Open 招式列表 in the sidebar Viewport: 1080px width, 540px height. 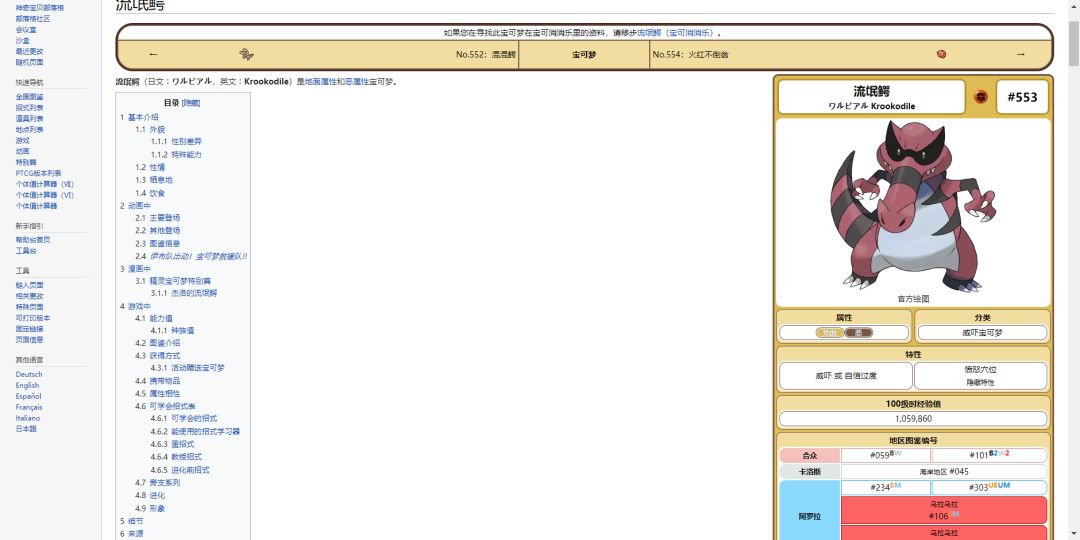pos(30,108)
